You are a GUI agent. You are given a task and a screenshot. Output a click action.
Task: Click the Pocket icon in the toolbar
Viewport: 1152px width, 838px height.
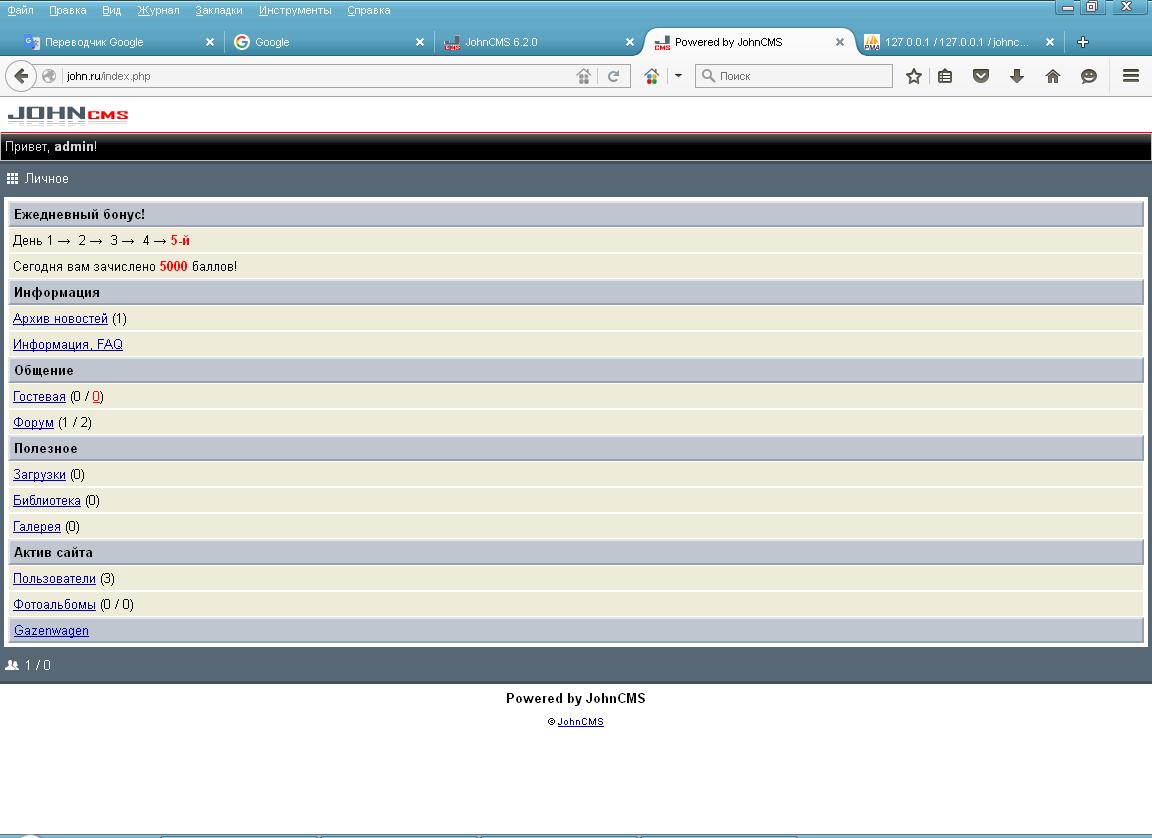(981, 76)
